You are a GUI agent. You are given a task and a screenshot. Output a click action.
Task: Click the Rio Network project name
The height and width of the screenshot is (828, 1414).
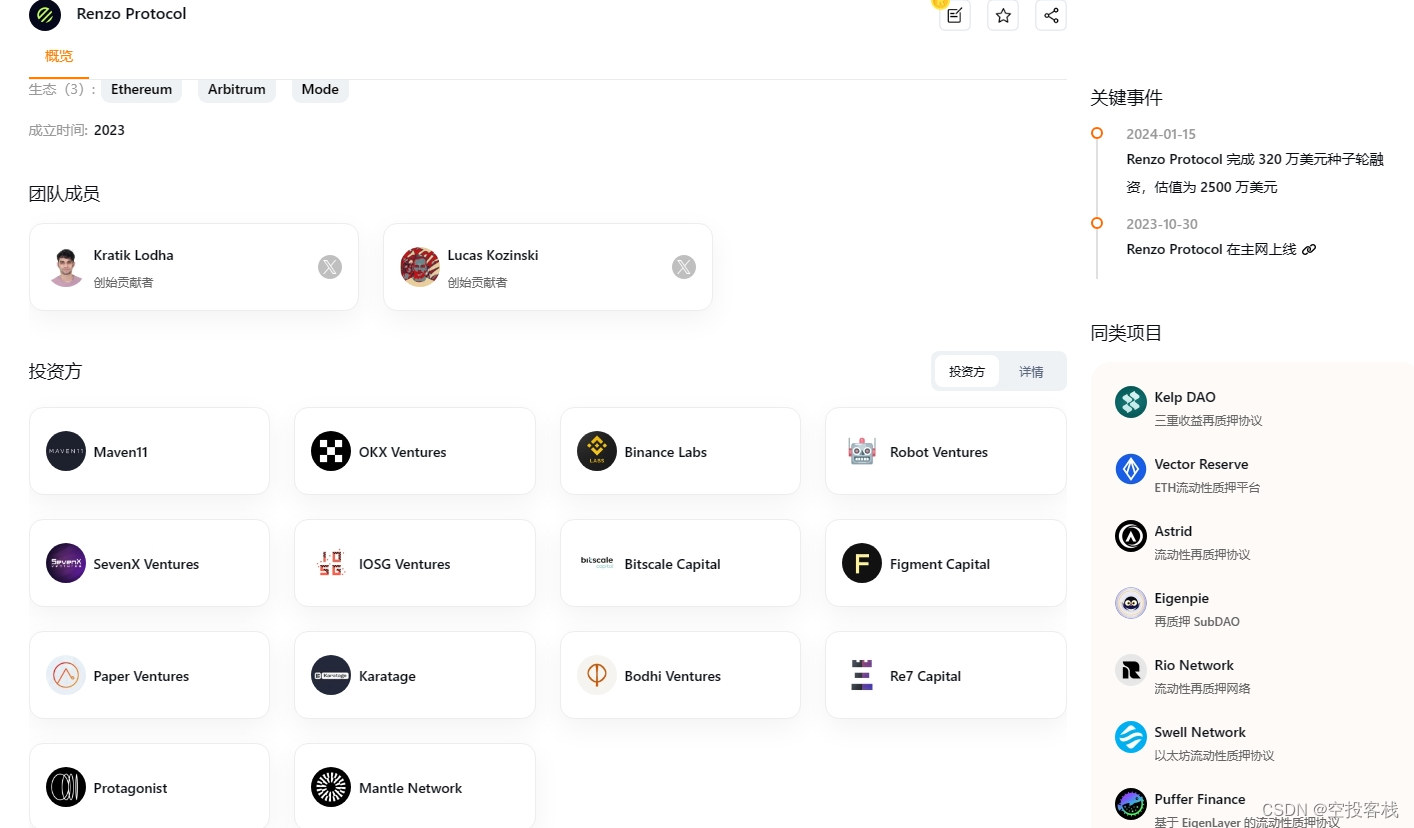[x=1194, y=665]
